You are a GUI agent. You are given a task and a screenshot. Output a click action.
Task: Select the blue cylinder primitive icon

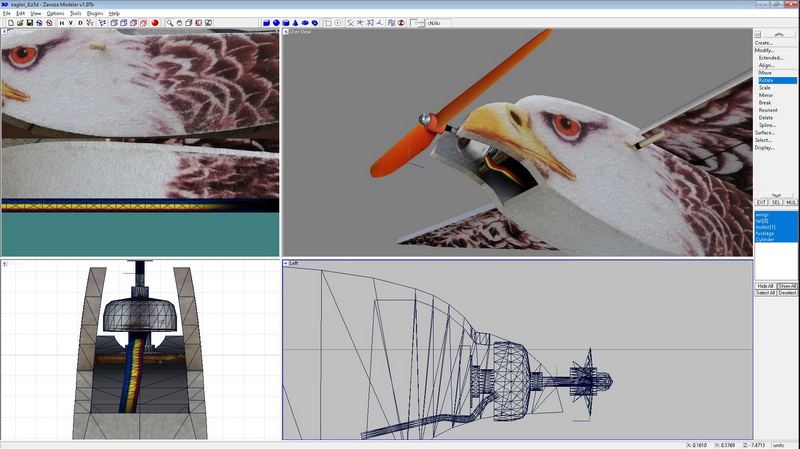coord(286,22)
